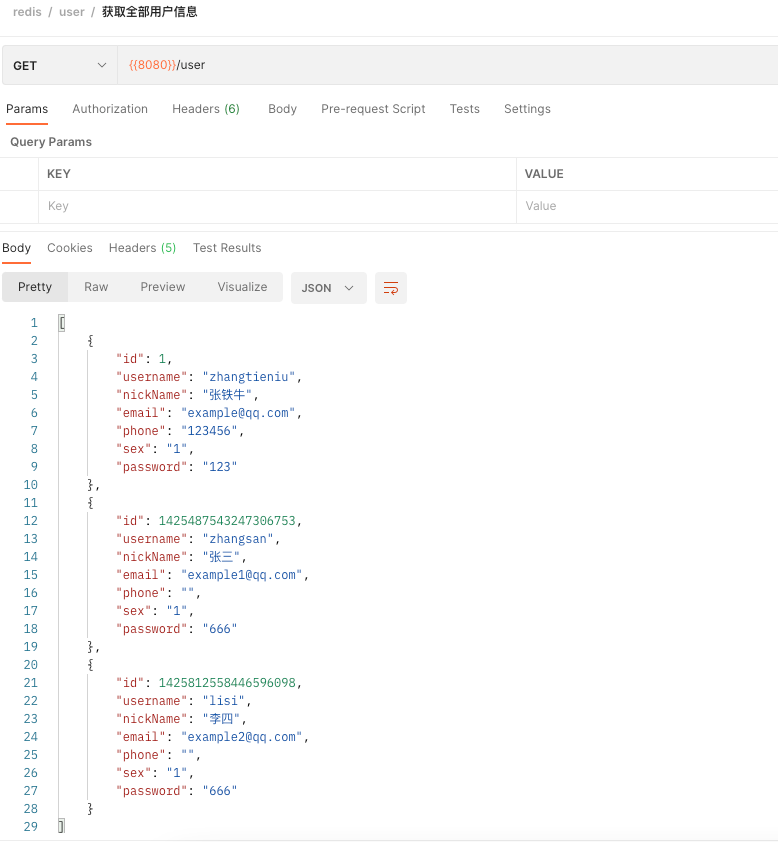Toggle the wrap lines icon
The image size is (778, 842).
tap(390, 288)
